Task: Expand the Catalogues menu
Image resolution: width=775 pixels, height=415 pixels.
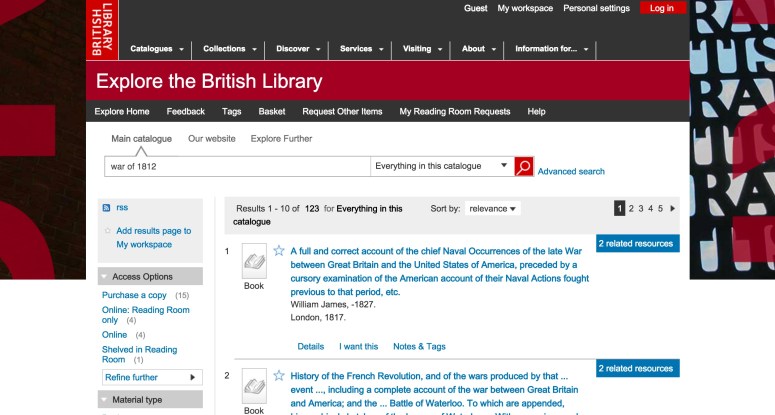Action: pos(157,48)
